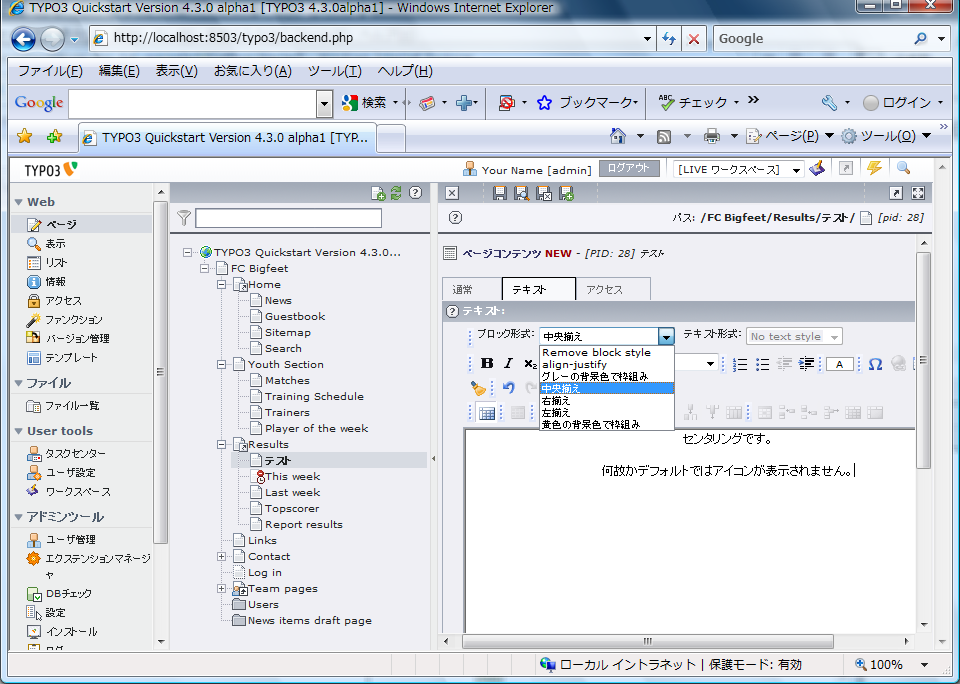Image resolution: width=960 pixels, height=684 pixels.
Task: Click the increase indent icon
Action: (x=806, y=364)
